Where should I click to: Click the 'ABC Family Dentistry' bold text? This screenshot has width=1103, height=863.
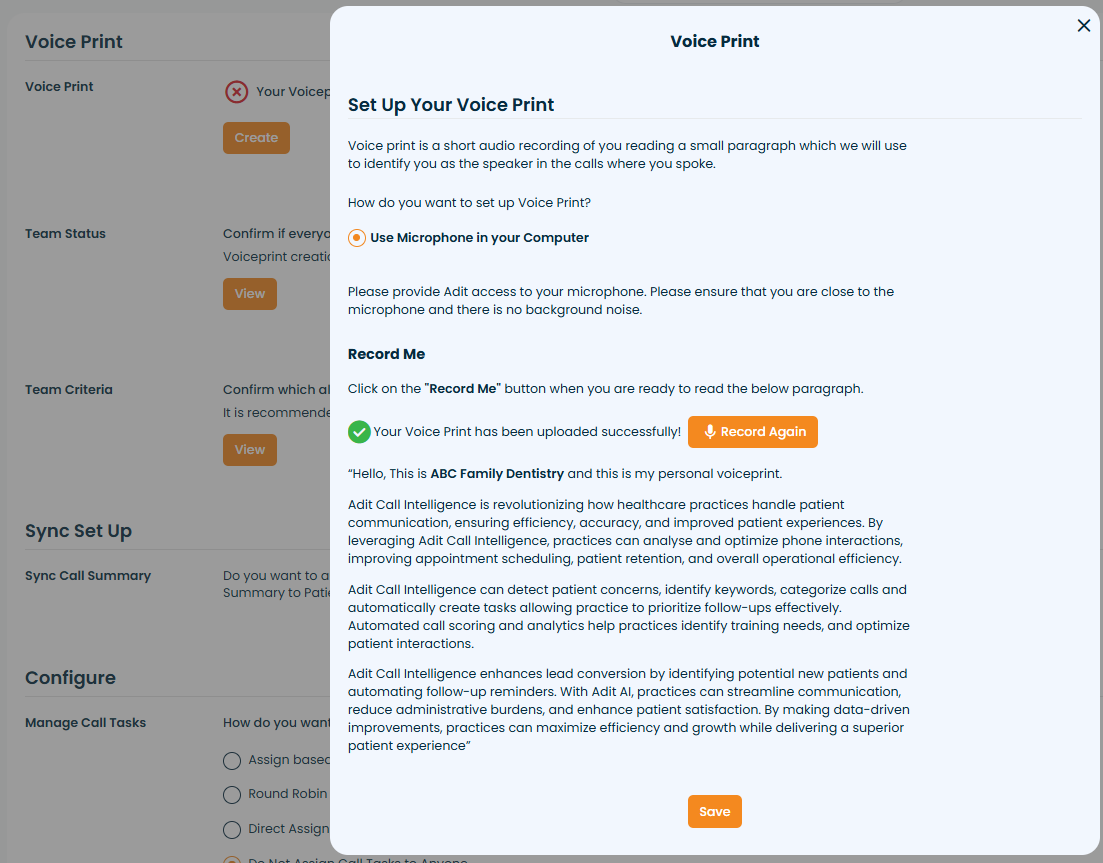coord(497,473)
